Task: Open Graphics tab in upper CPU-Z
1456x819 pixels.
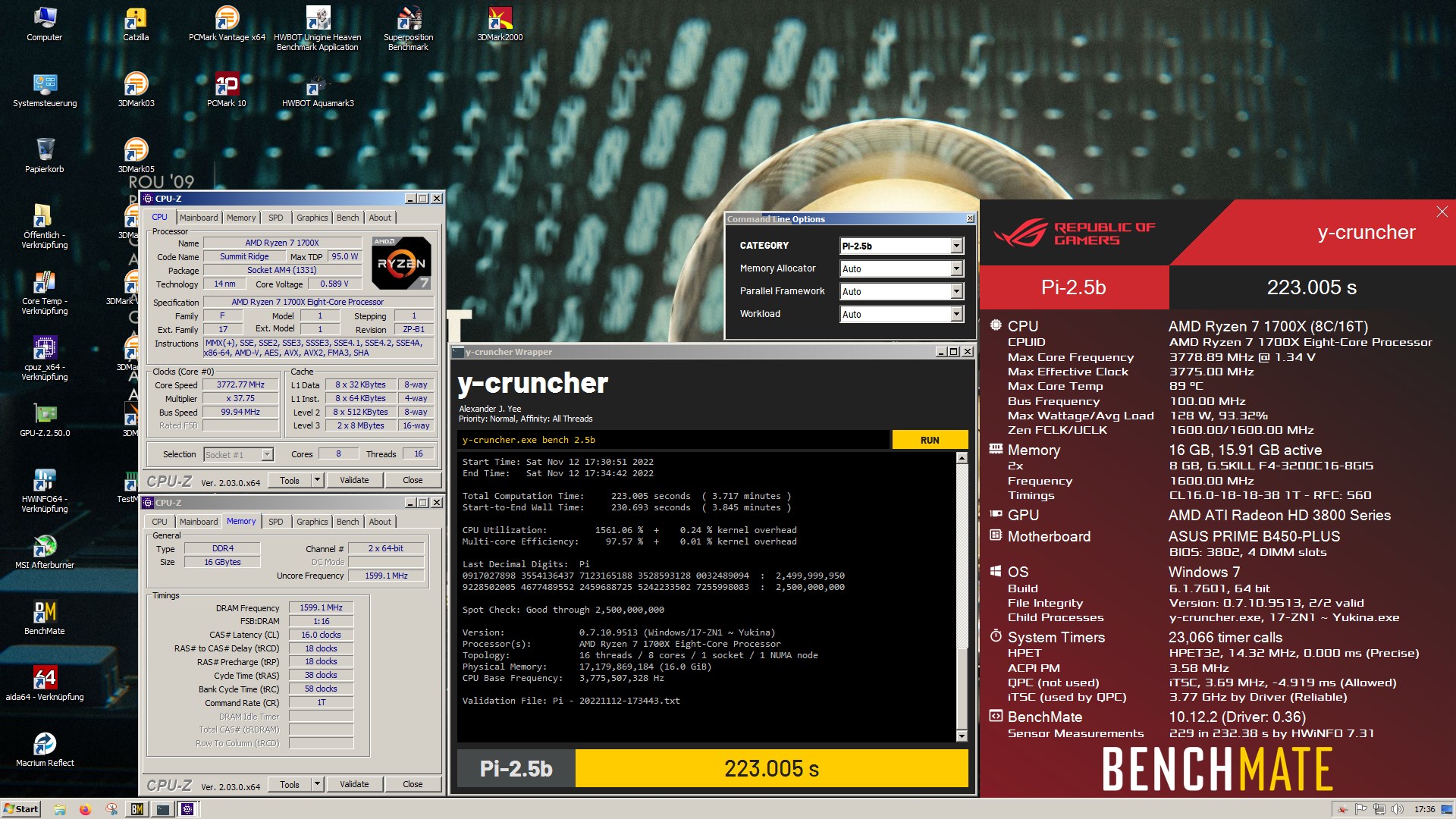Action: pos(312,218)
